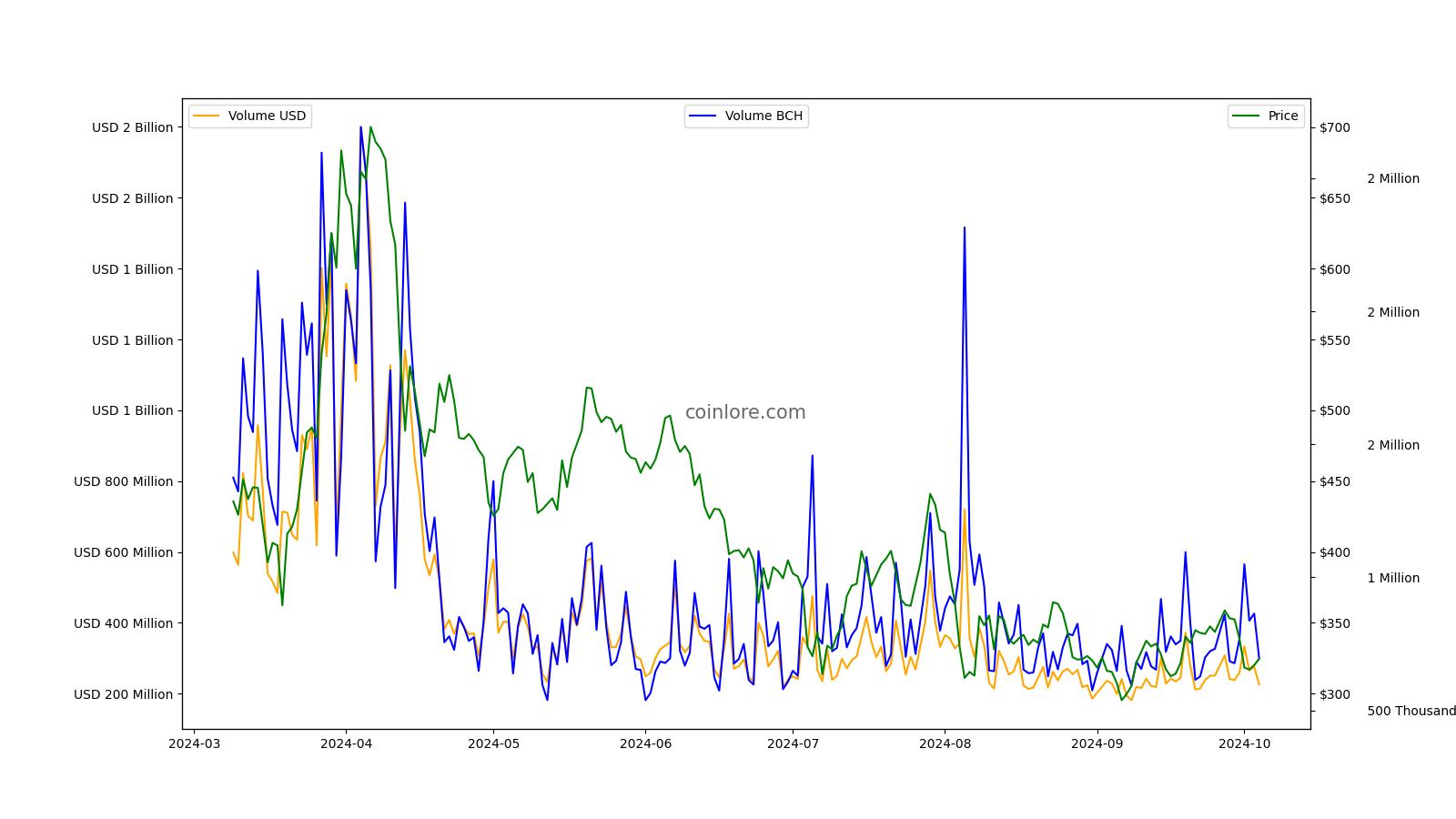Click the Price legend label

click(1283, 116)
